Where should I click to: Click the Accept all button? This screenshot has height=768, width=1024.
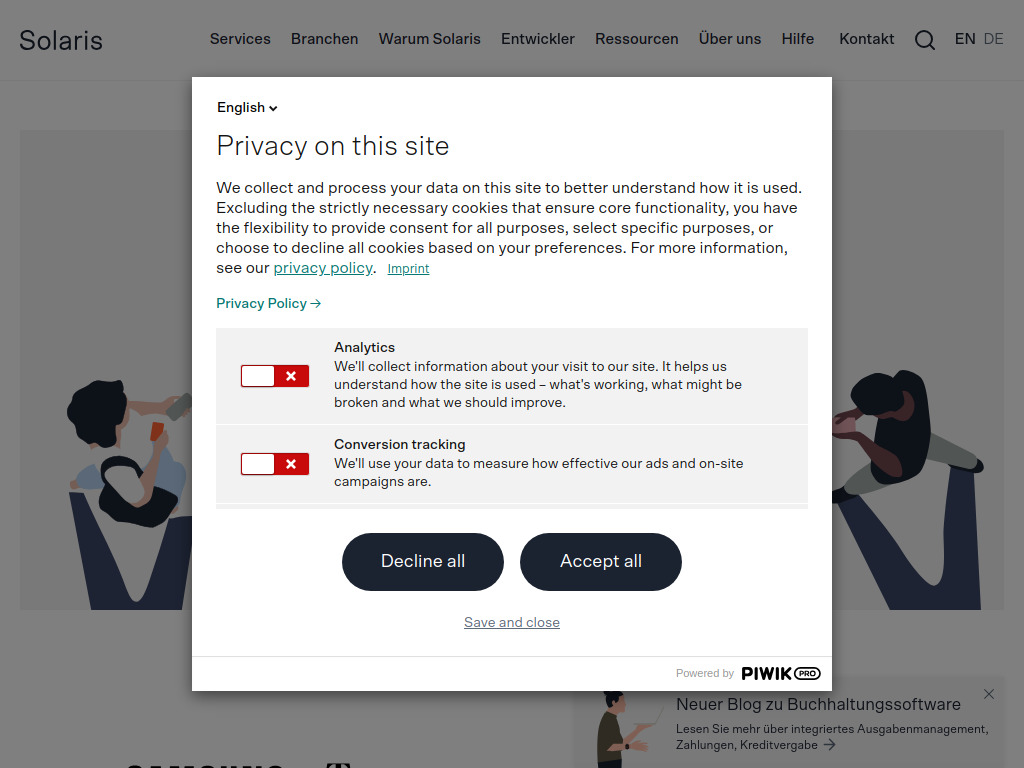(x=600, y=562)
